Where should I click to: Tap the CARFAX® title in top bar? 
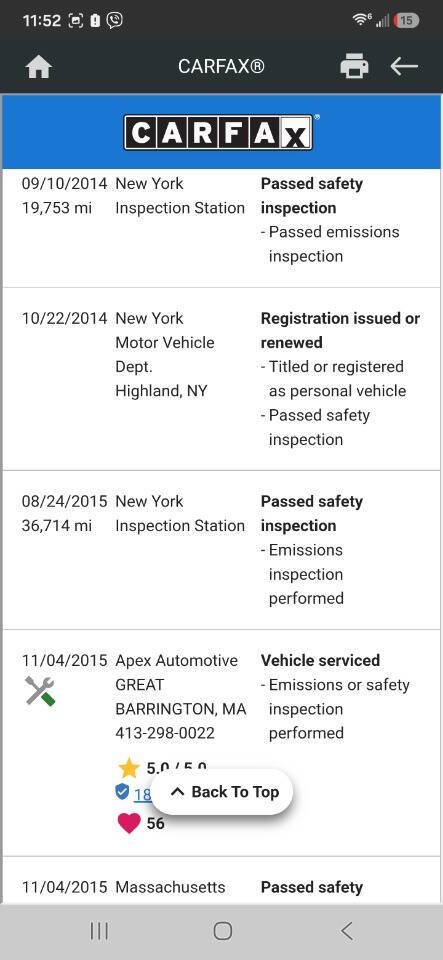tap(221, 66)
